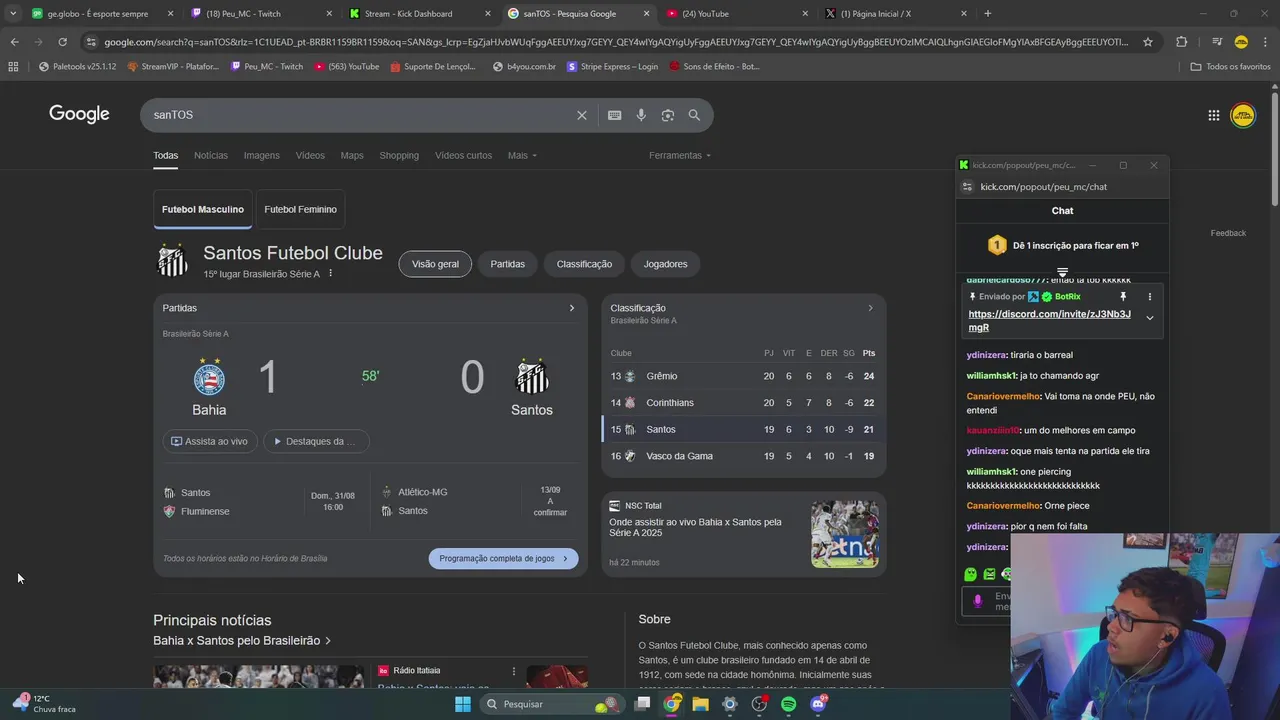Open site info icon in Kick popout

(967, 187)
